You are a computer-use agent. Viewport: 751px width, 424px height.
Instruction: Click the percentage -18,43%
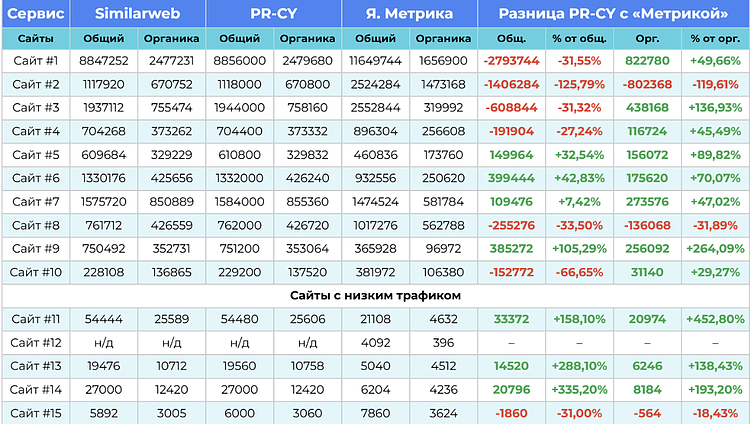pos(716,413)
